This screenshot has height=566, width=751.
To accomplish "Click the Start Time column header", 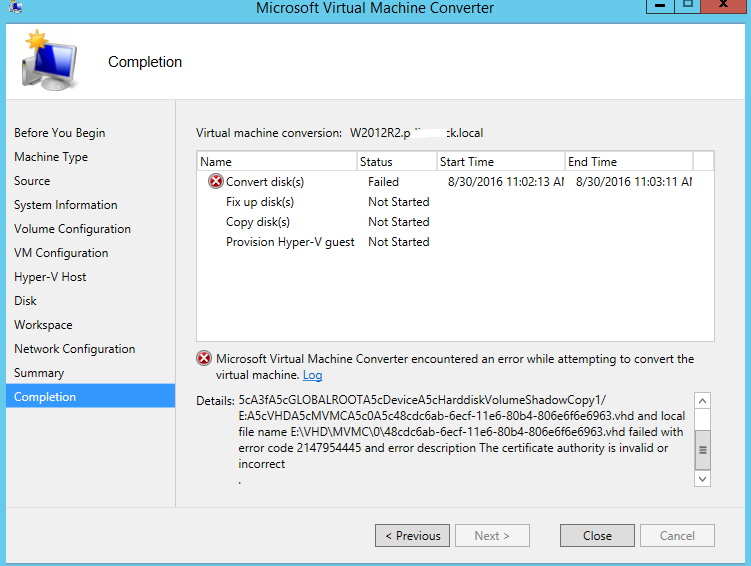I will (x=501, y=161).
